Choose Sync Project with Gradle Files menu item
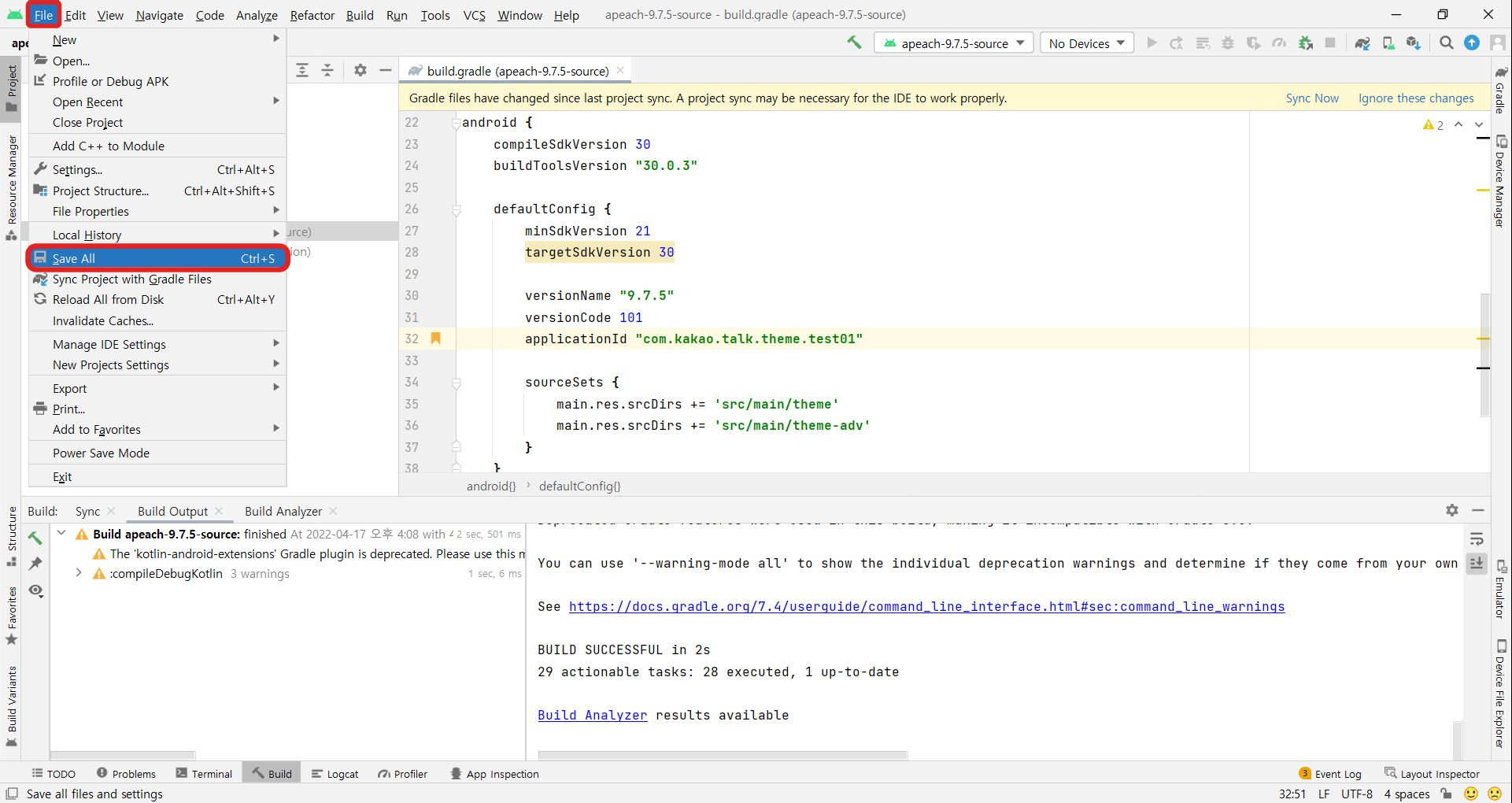The width and height of the screenshot is (1512, 803). (157, 279)
